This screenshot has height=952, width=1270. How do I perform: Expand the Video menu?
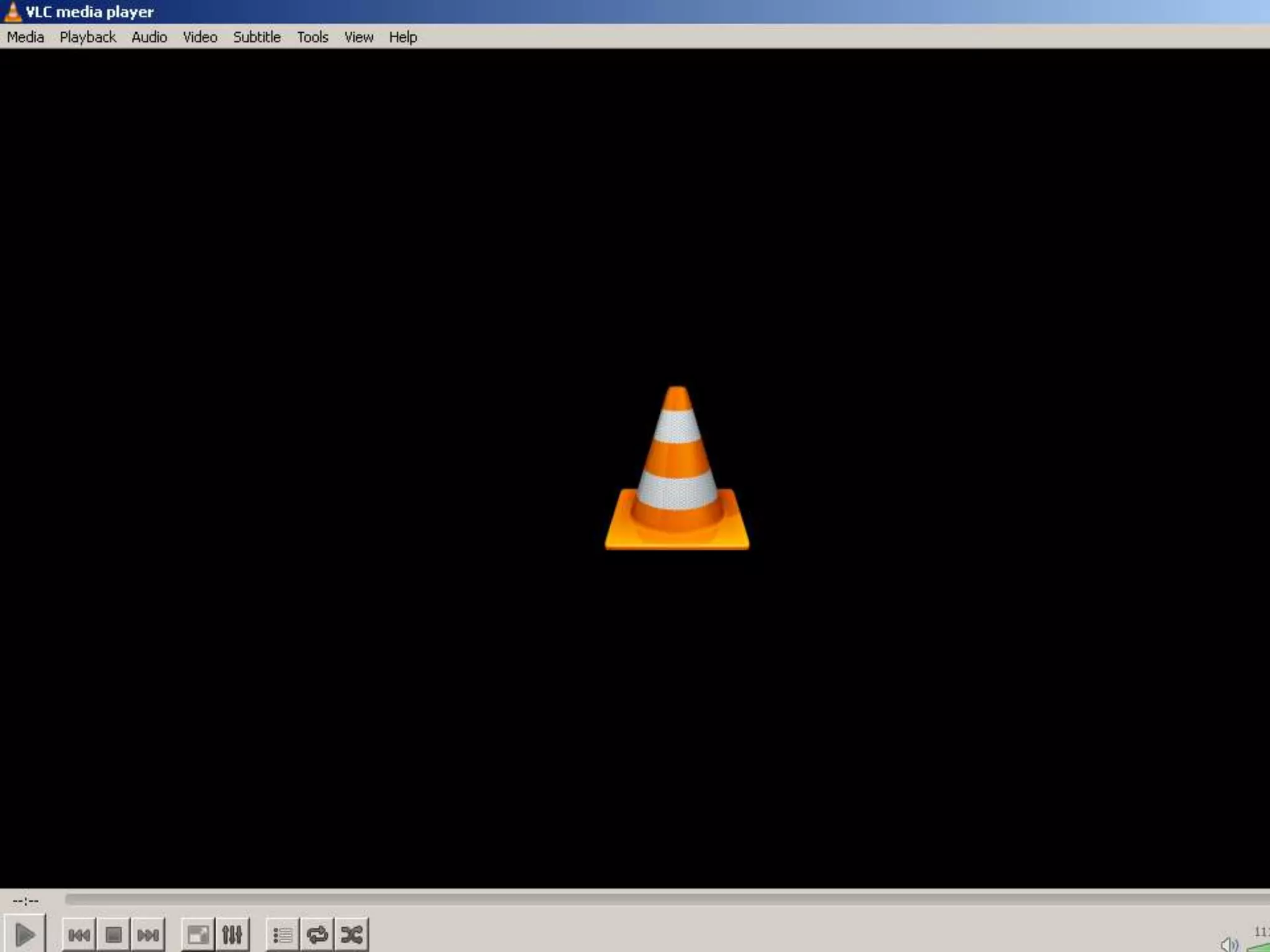(x=200, y=37)
